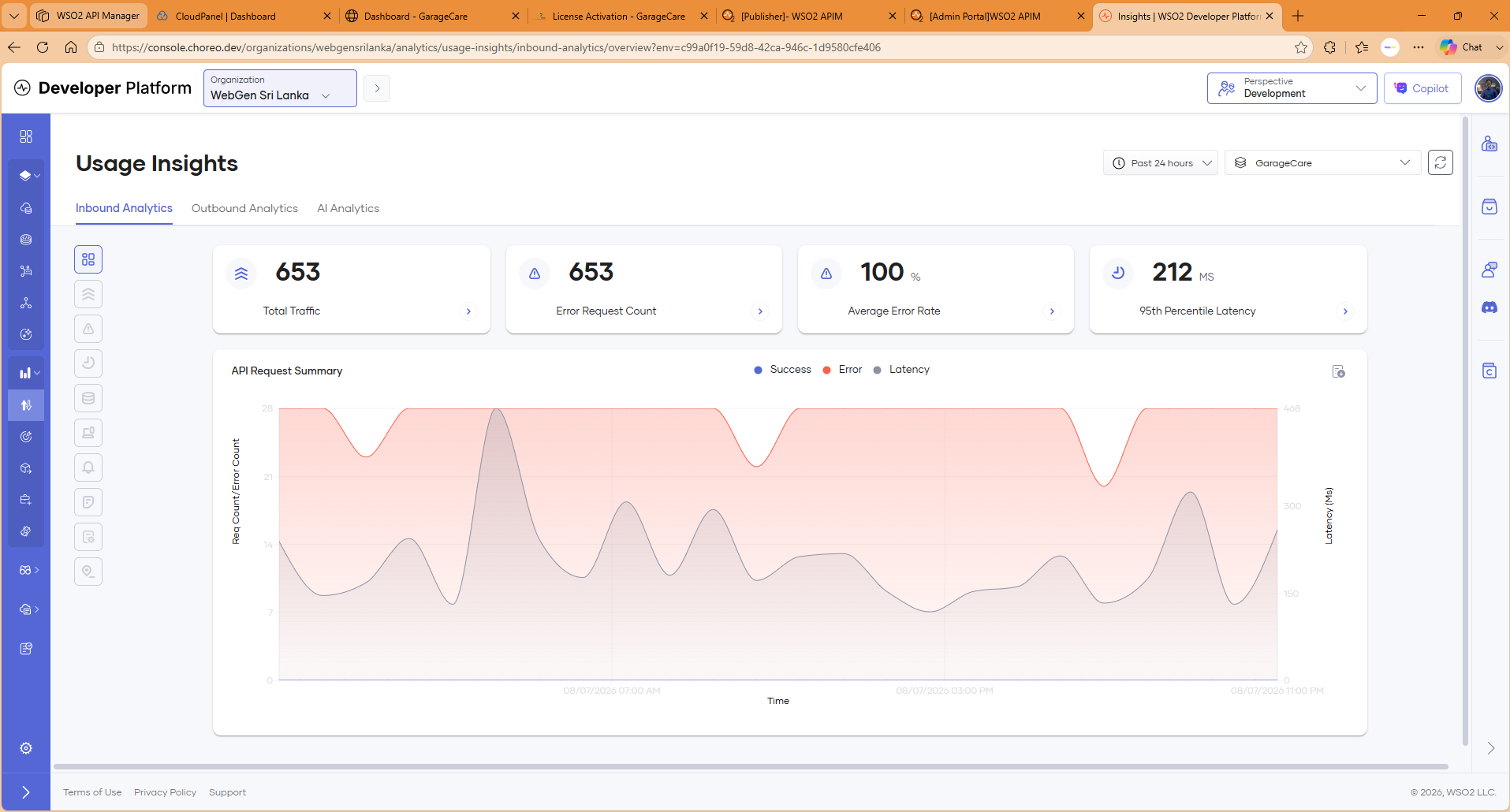Open the marketplace bag icon in right rail
The width and height of the screenshot is (1510, 812).
tap(1489, 207)
